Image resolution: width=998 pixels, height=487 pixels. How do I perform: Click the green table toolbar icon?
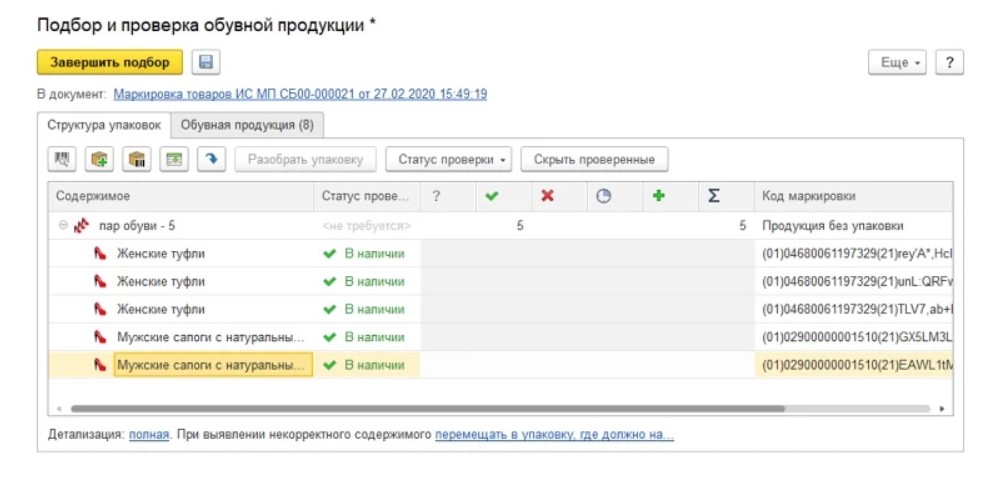coord(174,159)
